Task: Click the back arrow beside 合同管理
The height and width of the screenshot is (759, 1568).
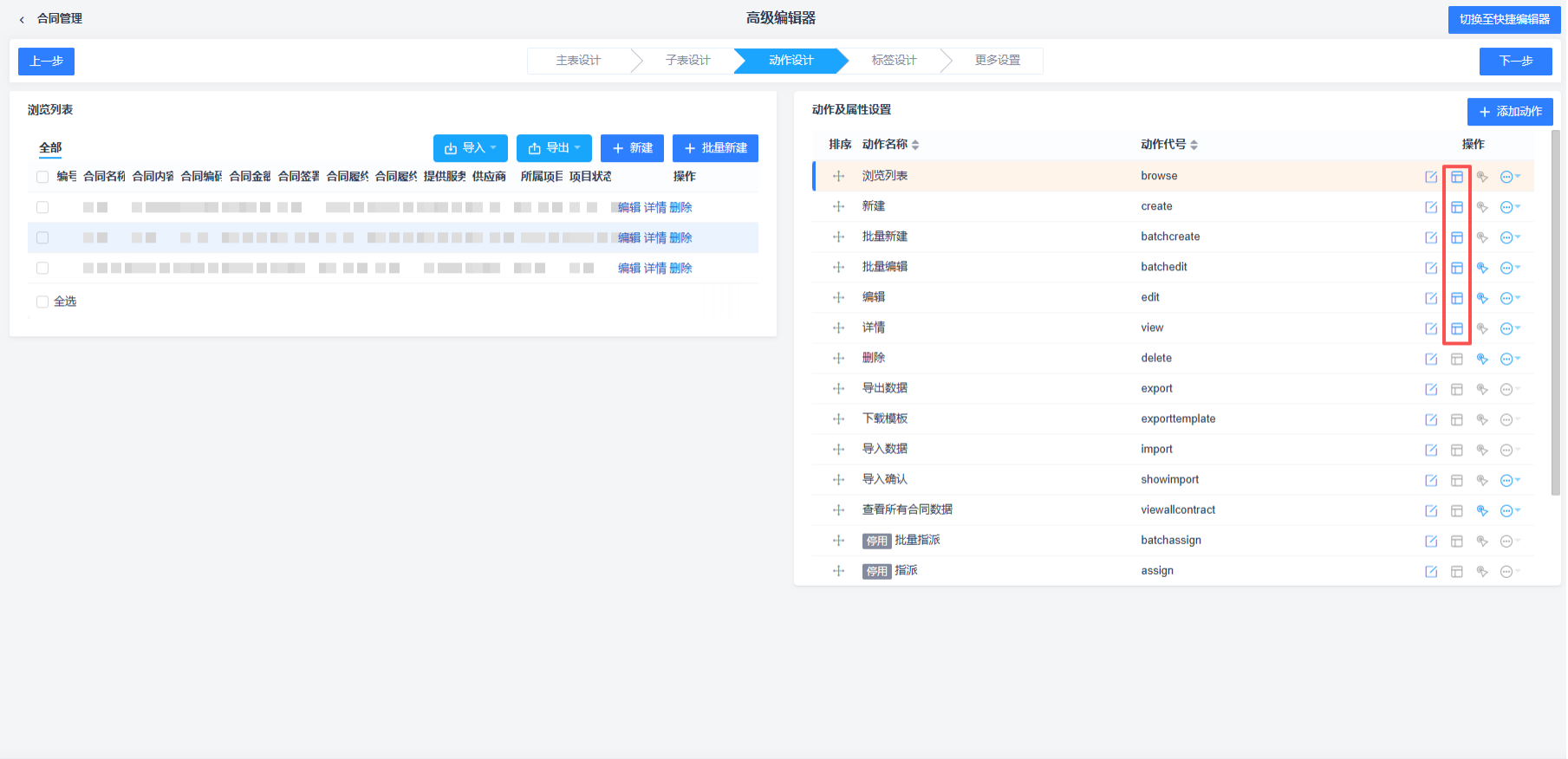Action: pos(22,19)
